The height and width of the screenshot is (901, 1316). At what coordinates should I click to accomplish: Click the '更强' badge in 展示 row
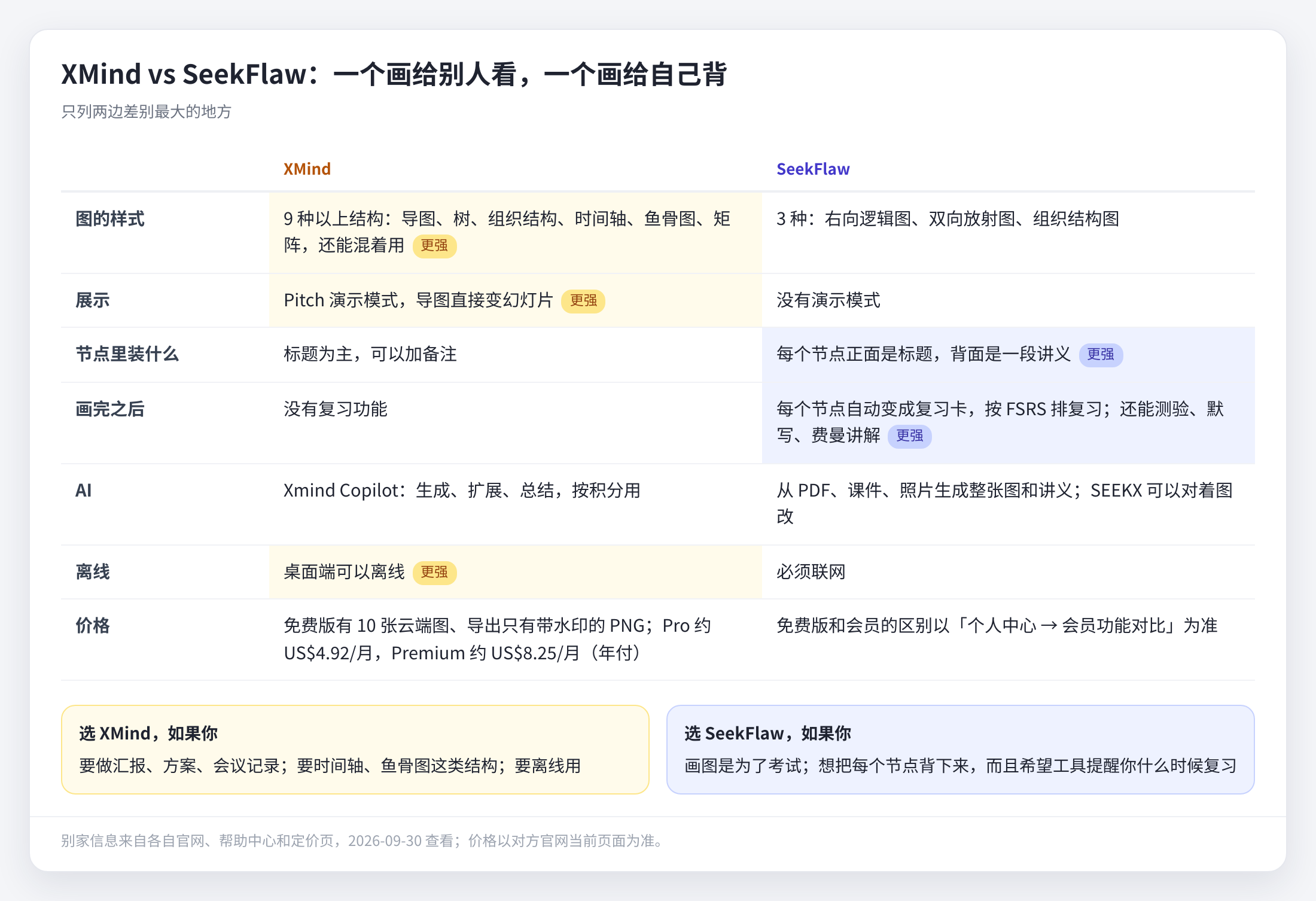[583, 301]
